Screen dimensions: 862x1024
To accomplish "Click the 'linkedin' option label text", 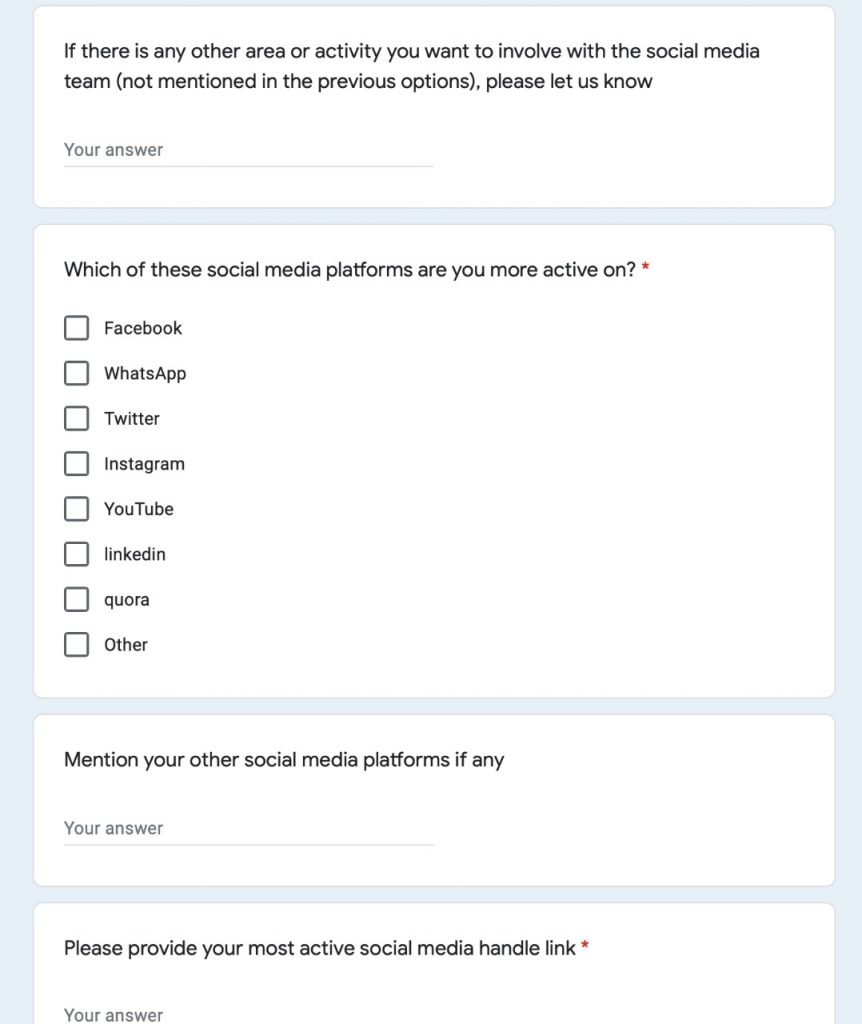I will [134, 554].
